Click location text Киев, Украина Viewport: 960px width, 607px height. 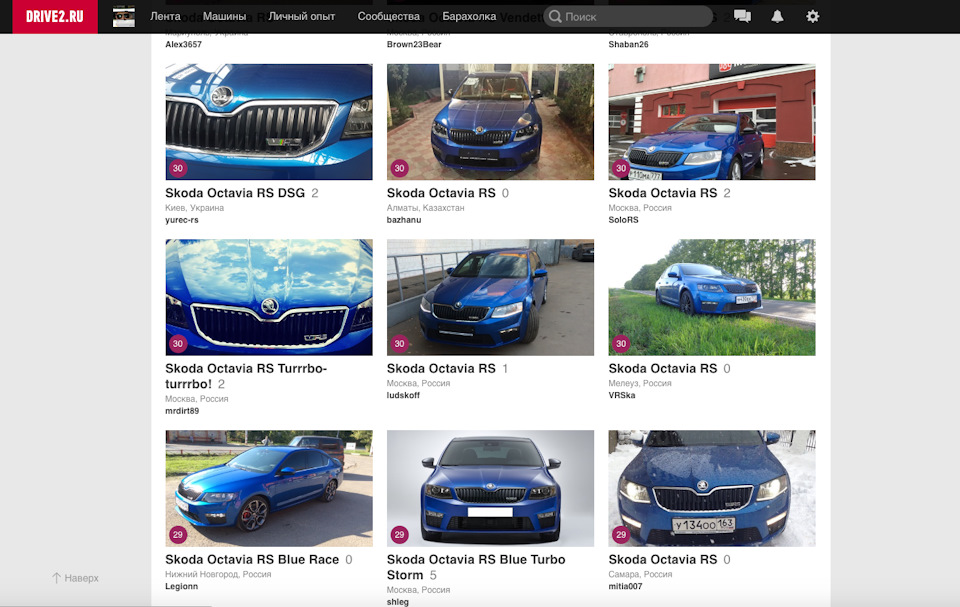click(195, 208)
